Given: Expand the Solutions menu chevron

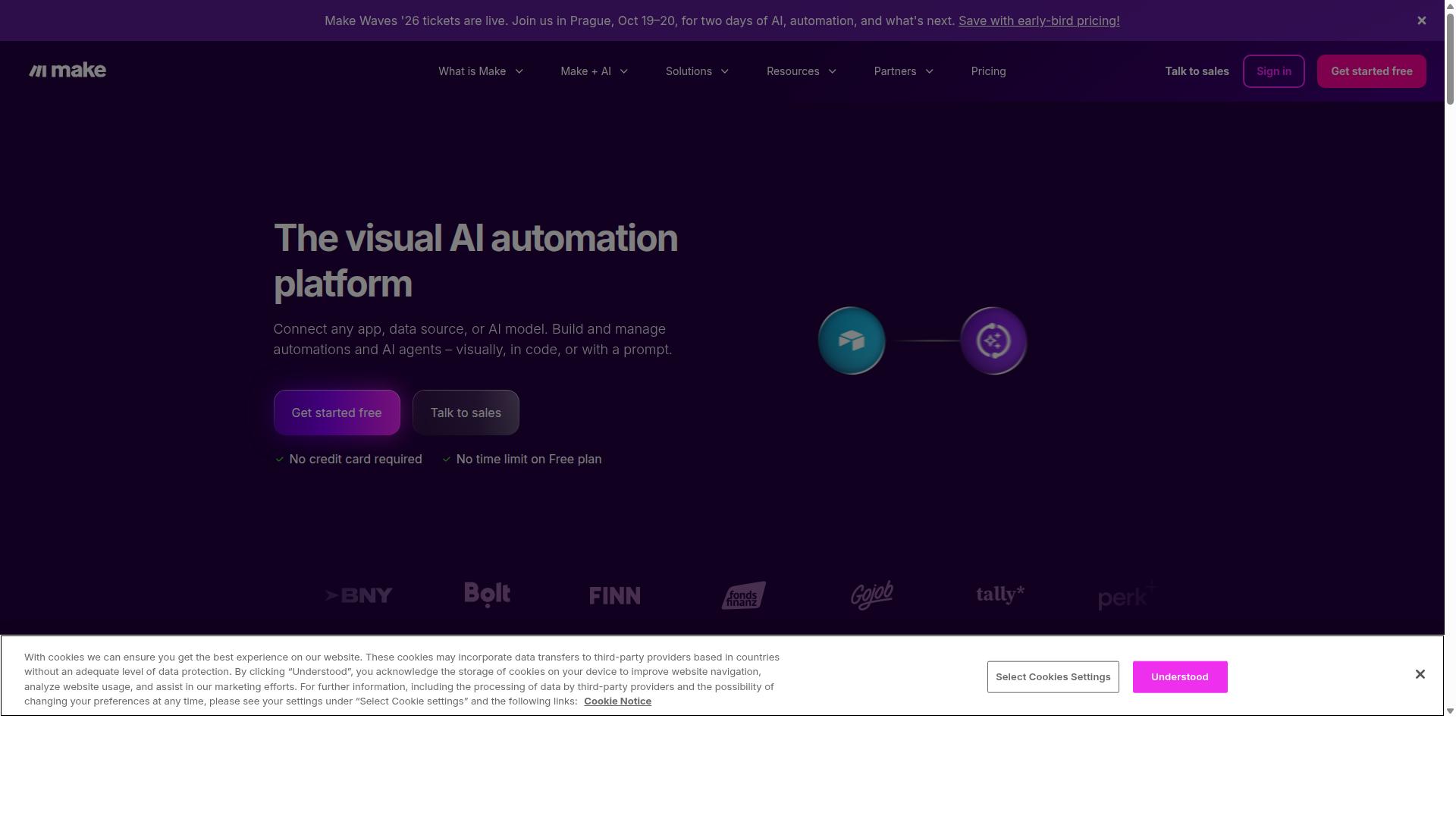Looking at the screenshot, I should [725, 71].
